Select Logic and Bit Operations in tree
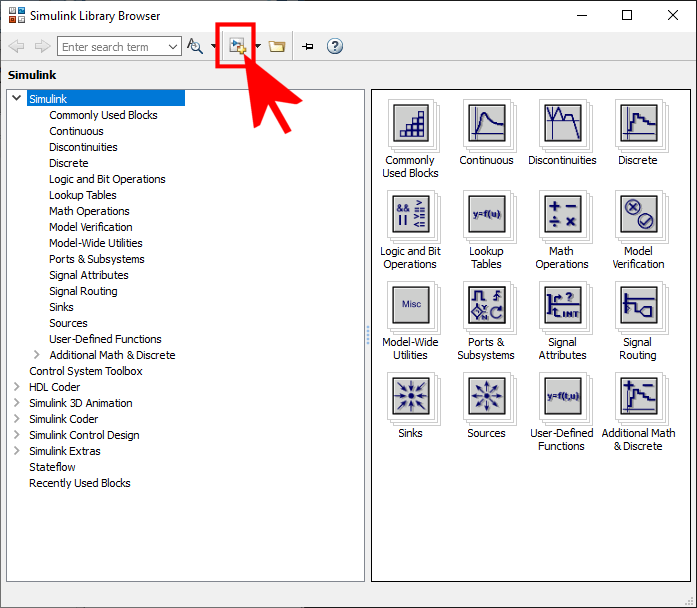This screenshot has height=608, width=697. tap(107, 179)
